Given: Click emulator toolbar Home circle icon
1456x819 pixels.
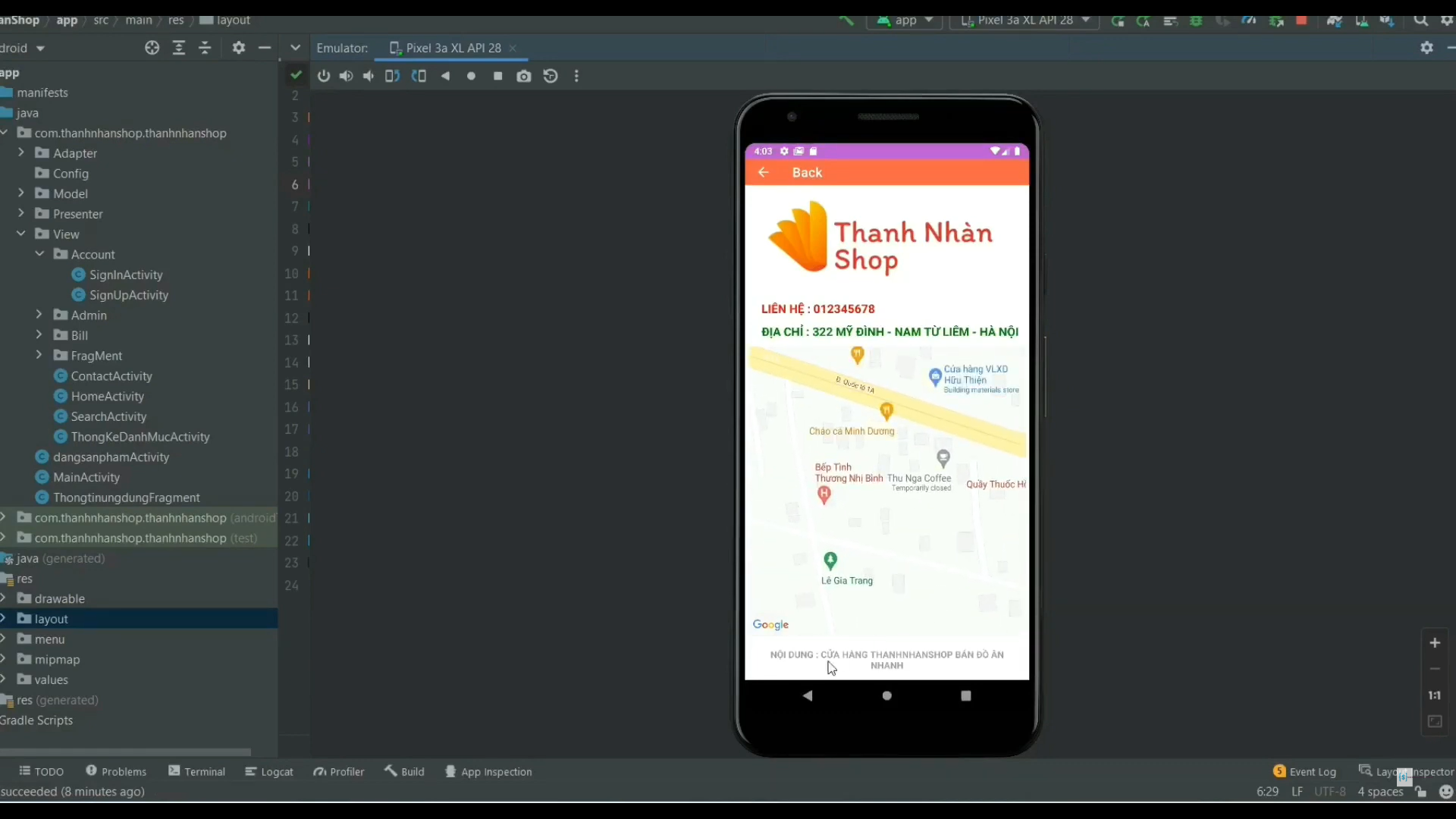Looking at the screenshot, I should 472,76.
